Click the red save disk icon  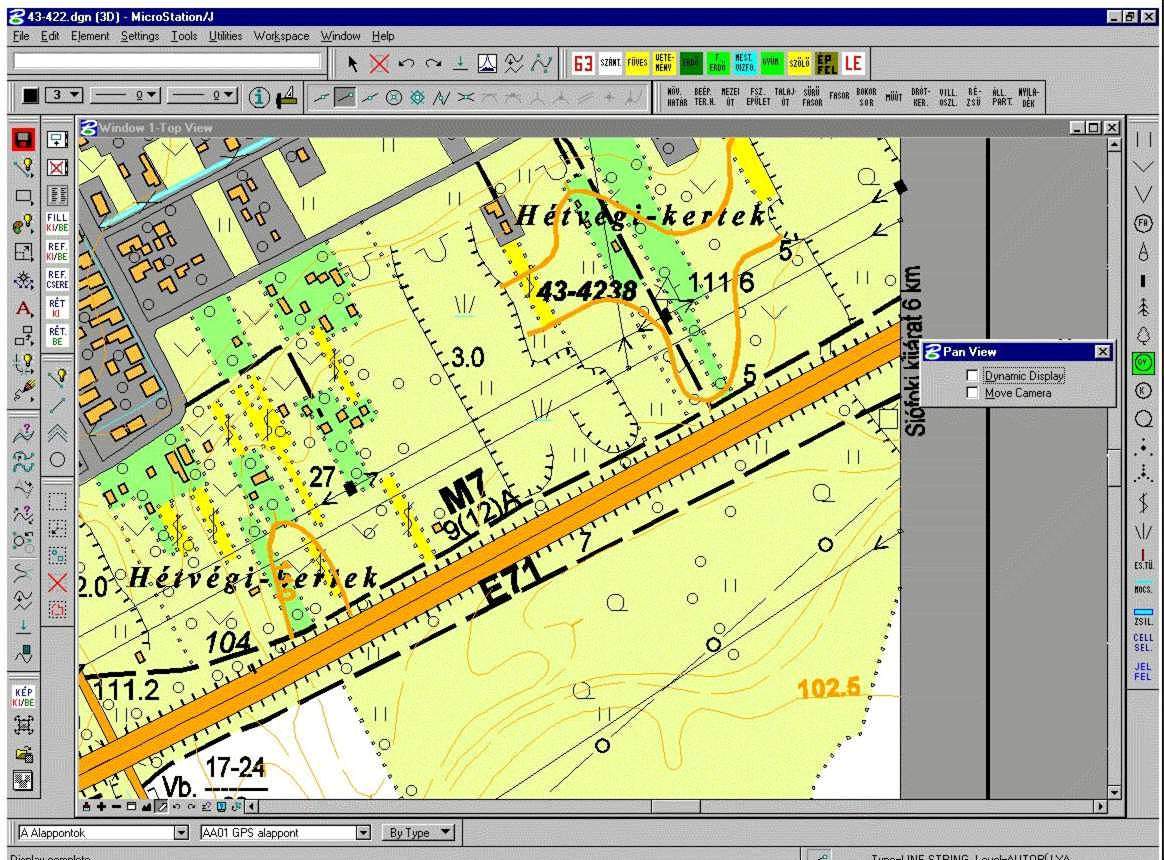24,139
